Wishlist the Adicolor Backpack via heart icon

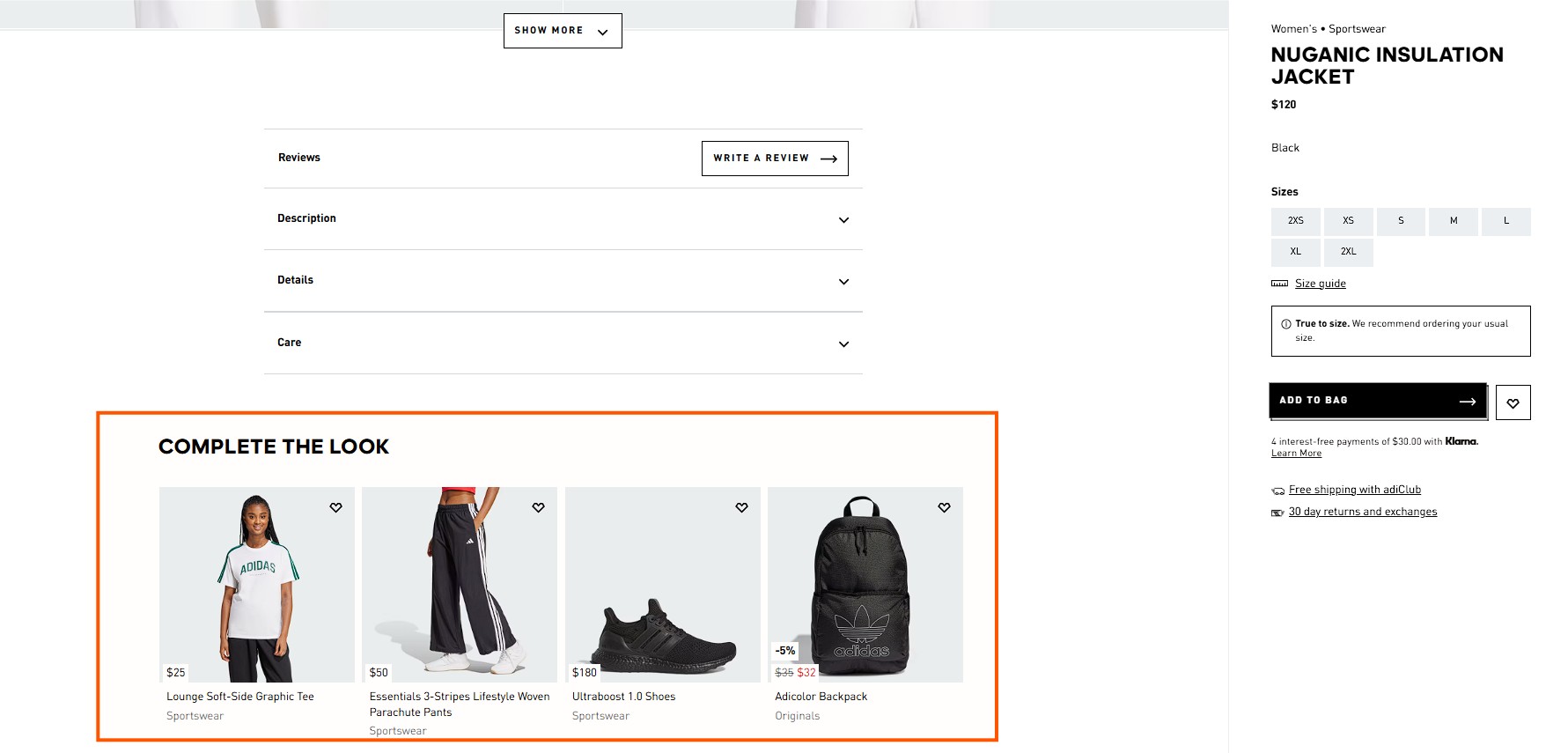pos(944,507)
